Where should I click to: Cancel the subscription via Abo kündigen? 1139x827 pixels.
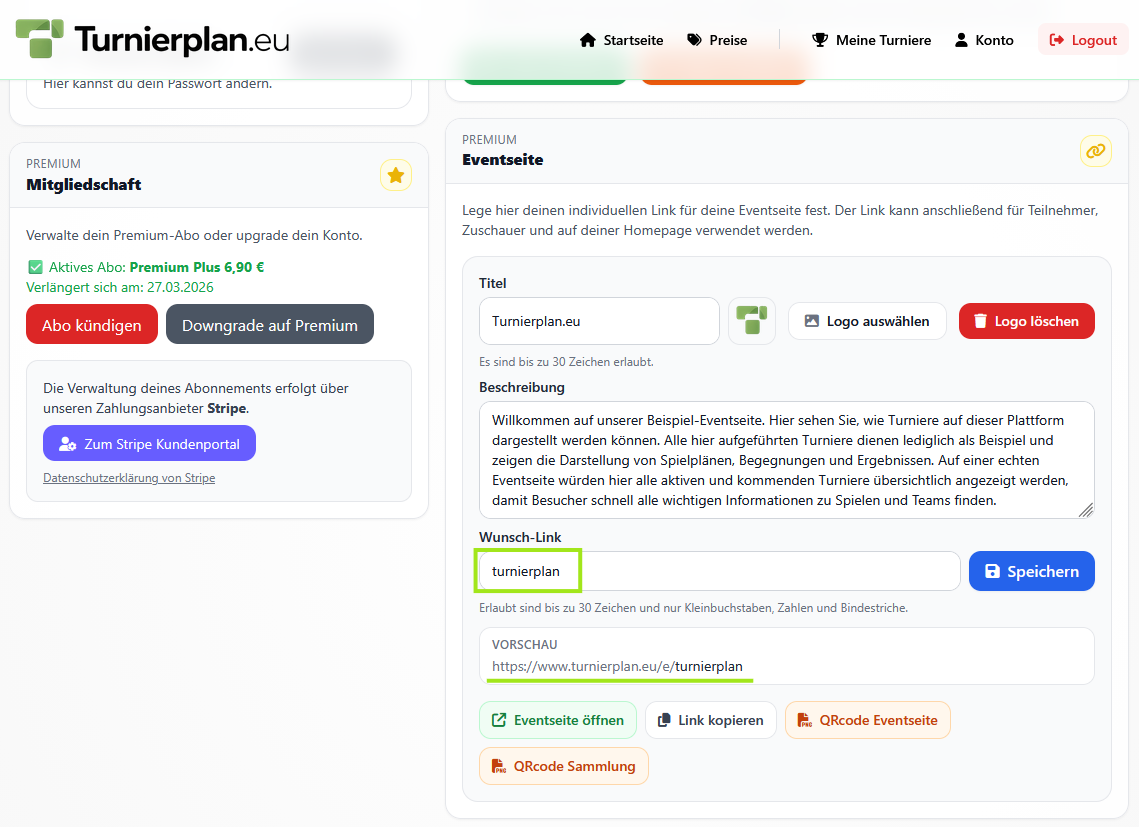(x=91, y=323)
